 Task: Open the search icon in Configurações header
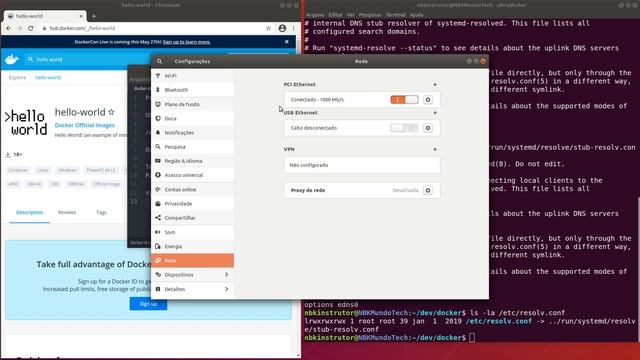pyautogui.click(x=160, y=61)
